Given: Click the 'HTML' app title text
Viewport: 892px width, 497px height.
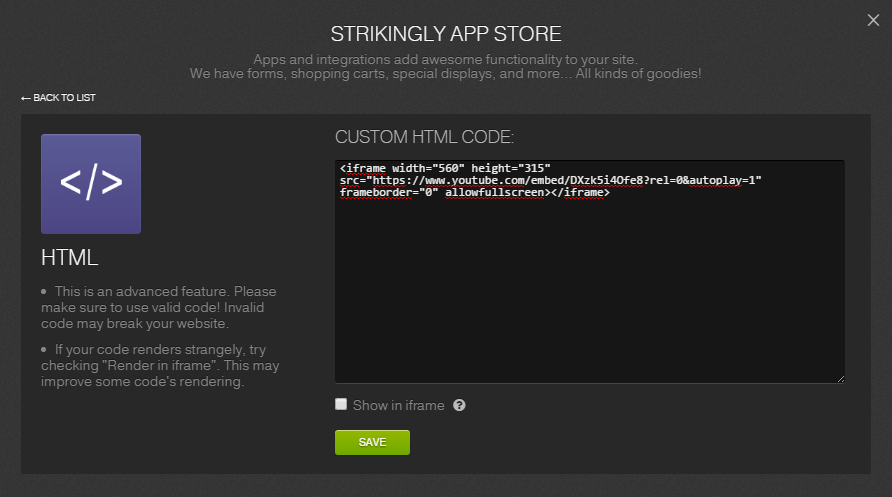Looking at the screenshot, I should click(69, 258).
